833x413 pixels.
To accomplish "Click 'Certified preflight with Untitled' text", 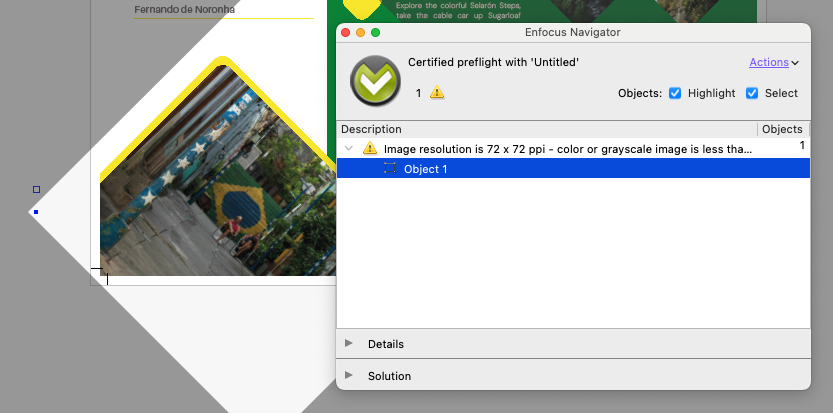I will pyautogui.click(x=493, y=62).
